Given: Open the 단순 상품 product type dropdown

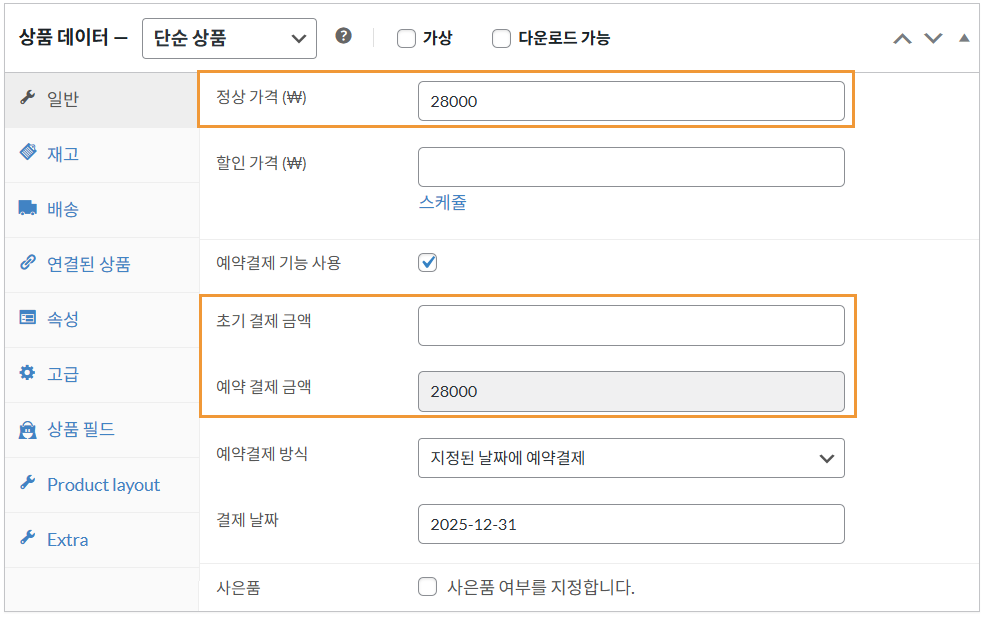Looking at the screenshot, I should [x=229, y=39].
